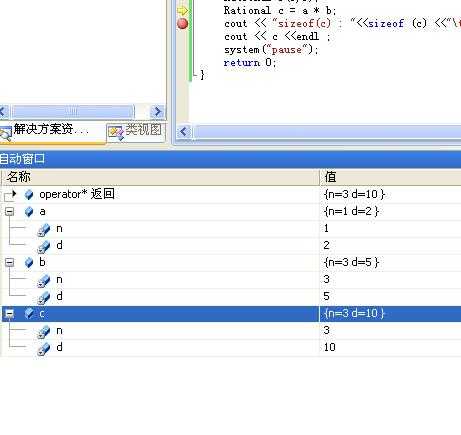Click the red breakpoint marker in the margin

click(x=182, y=24)
